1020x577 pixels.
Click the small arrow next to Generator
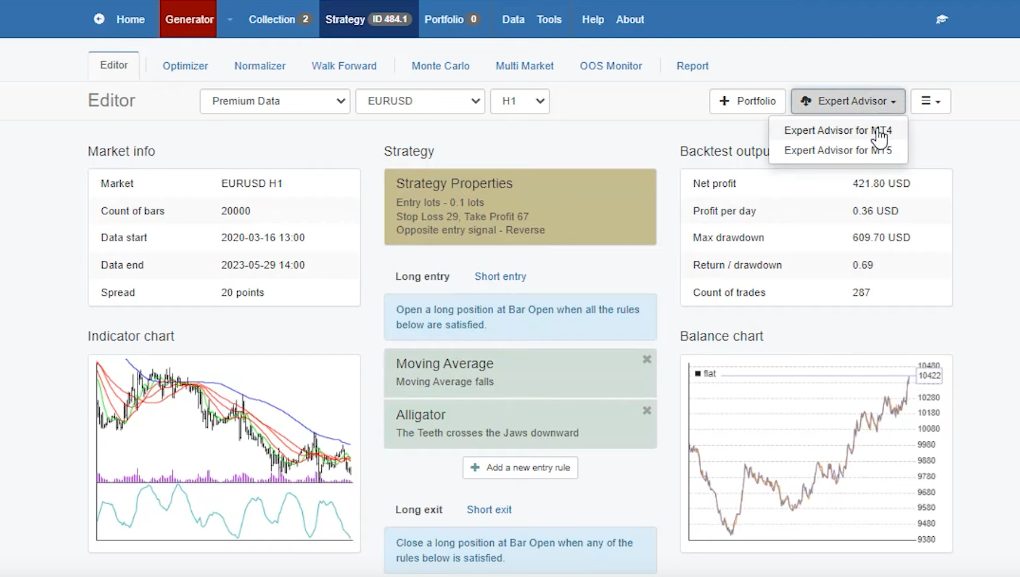click(229, 19)
